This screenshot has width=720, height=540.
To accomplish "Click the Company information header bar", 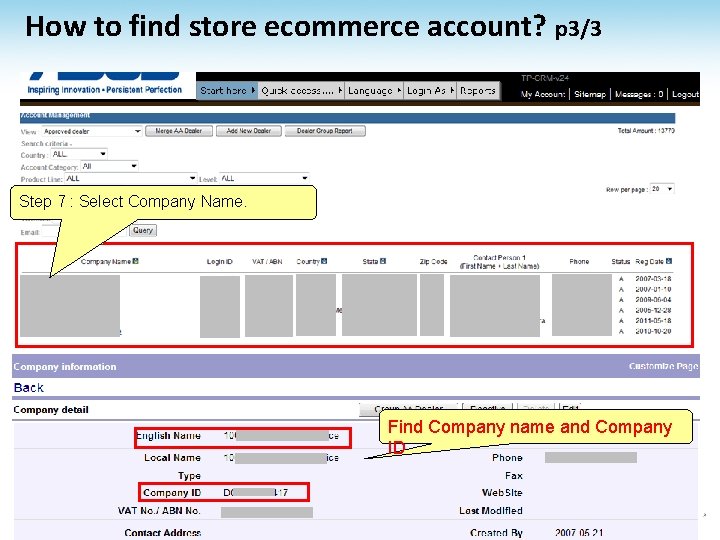I will (x=356, y=366).
